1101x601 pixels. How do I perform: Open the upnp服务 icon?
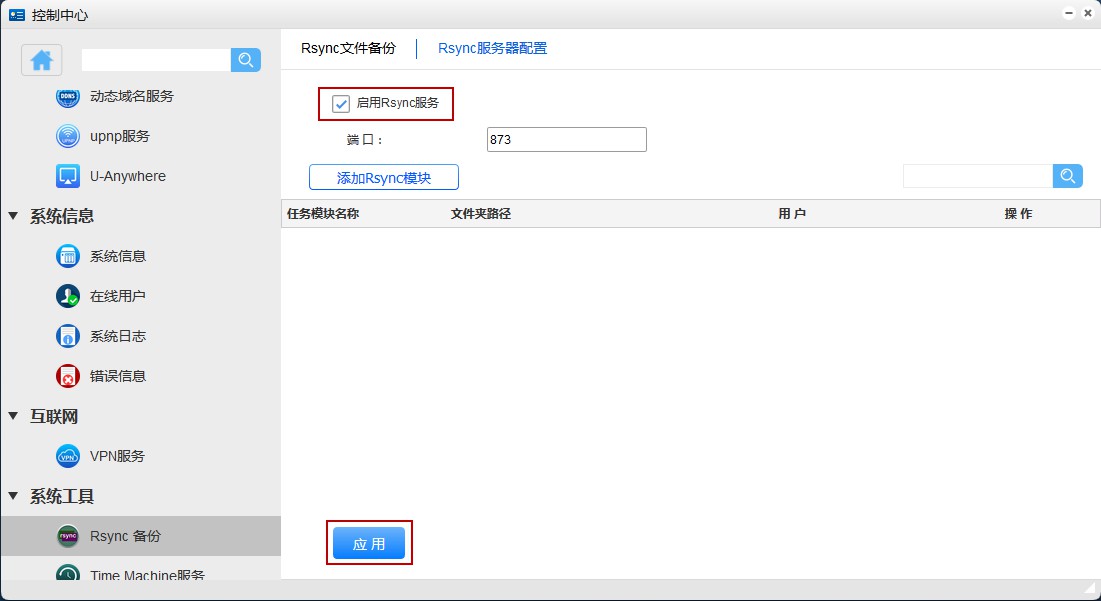68,136
